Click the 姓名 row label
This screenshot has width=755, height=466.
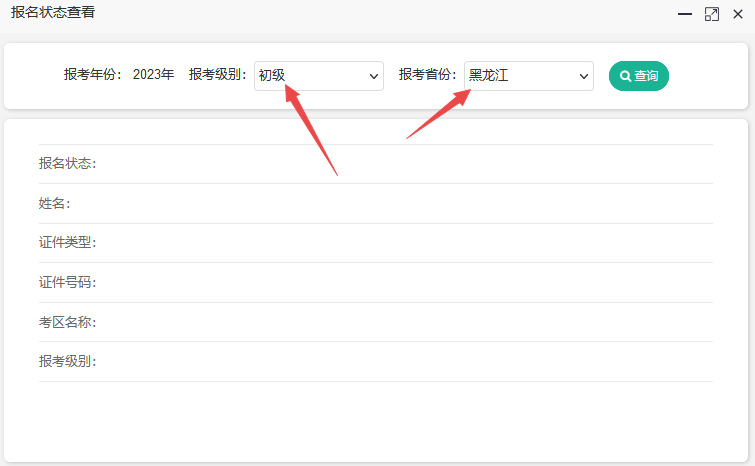[x=55, y=203]
